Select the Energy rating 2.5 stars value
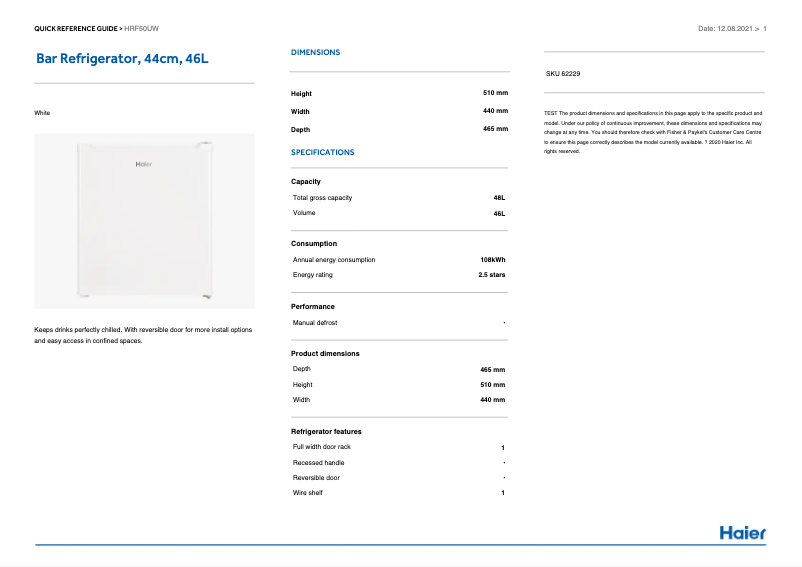 tap(491, 274)
